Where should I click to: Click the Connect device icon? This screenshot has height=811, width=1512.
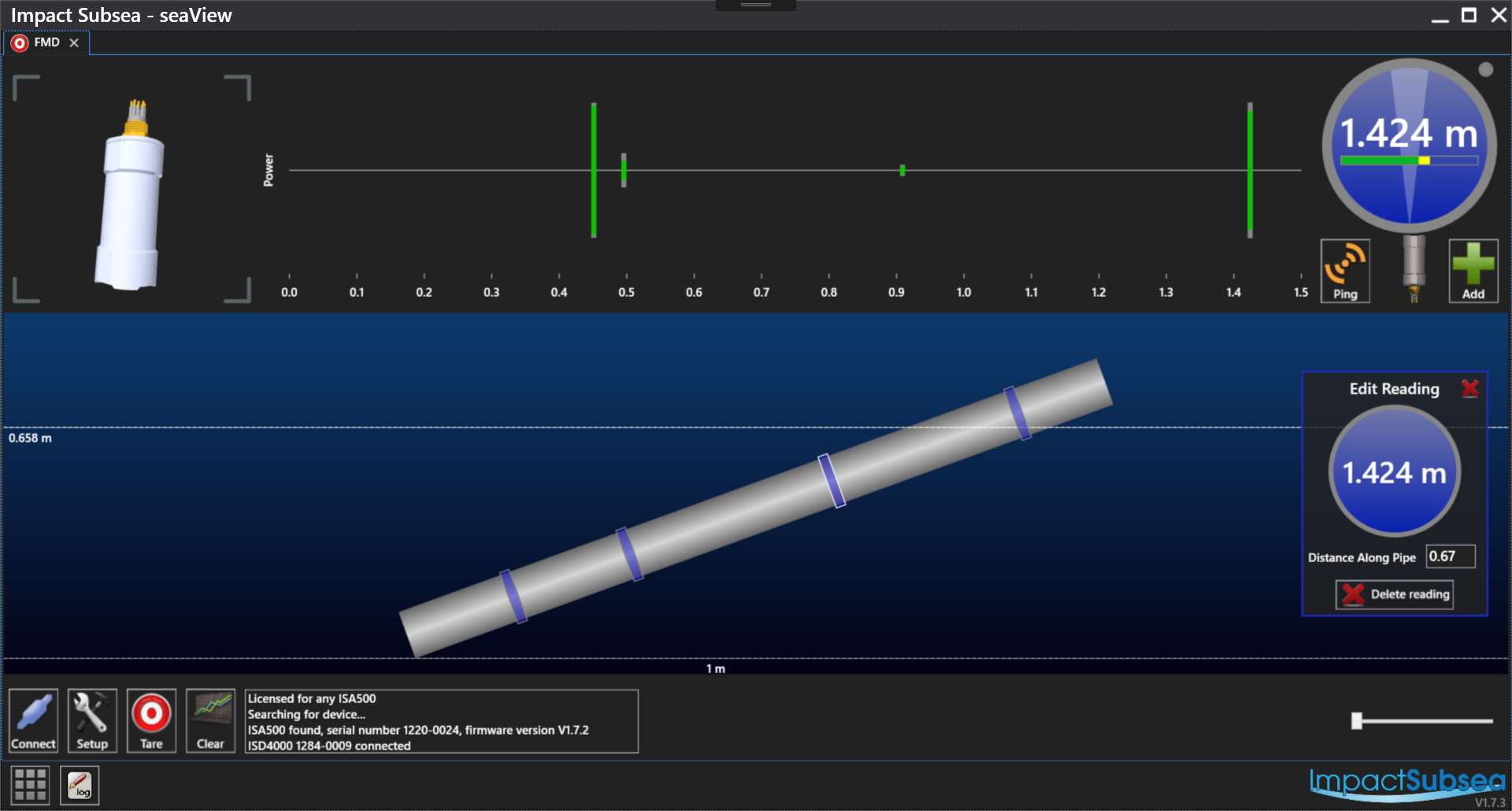click(33, 720)
